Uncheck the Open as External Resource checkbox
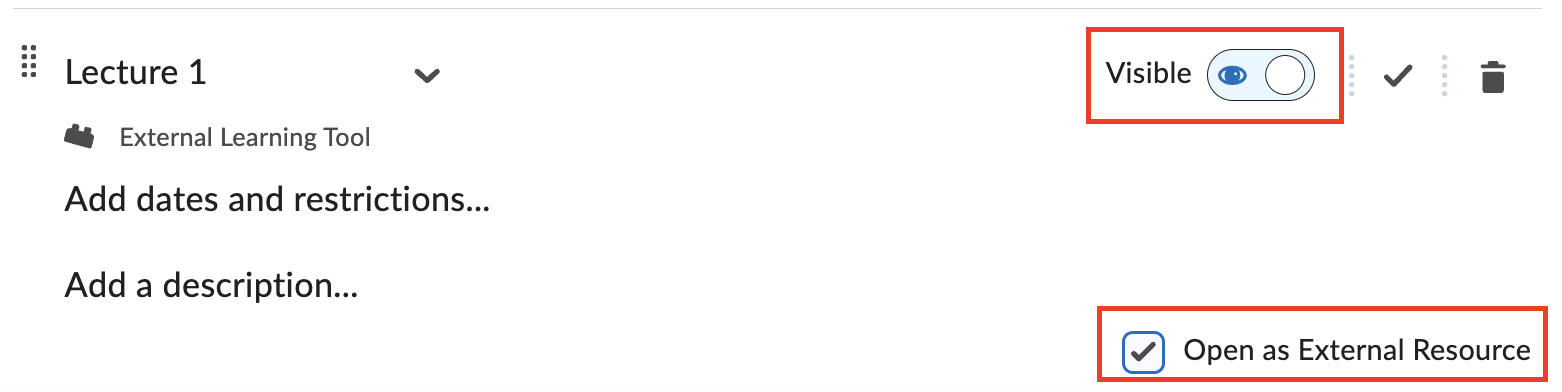Viewport: 1562px width, 392px height. (1143, 351)
